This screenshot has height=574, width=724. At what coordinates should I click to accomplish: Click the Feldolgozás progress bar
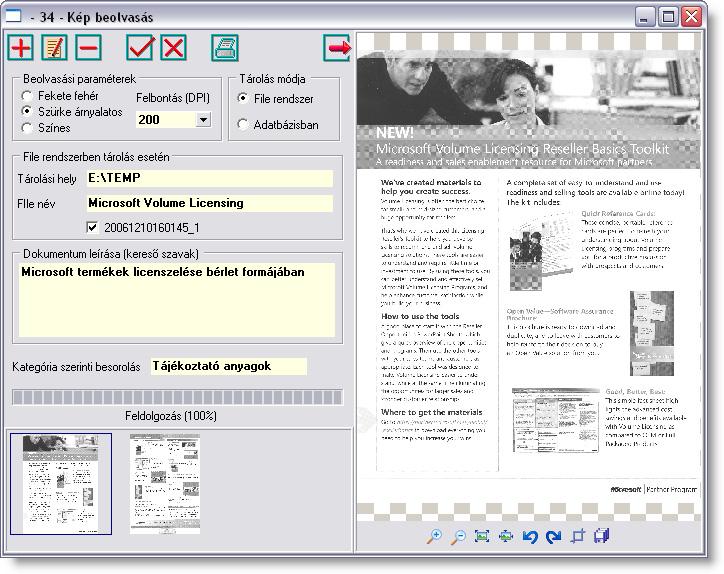[x=177, y=398]
